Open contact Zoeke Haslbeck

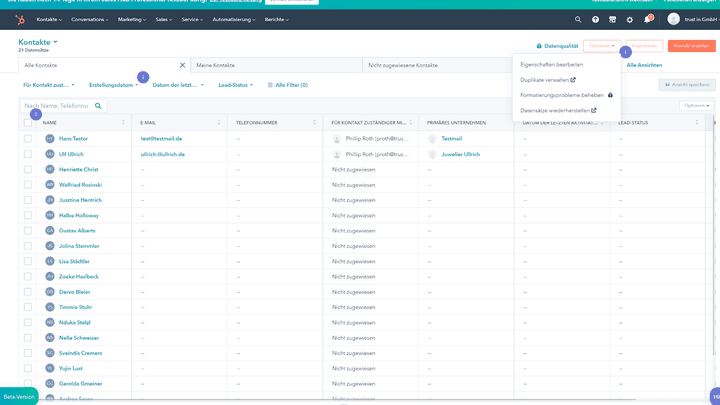click(79, 276)
